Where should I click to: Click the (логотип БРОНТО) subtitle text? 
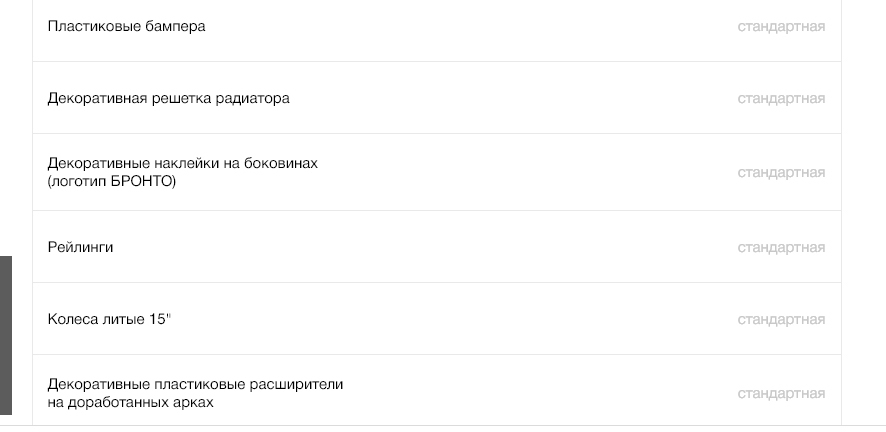tap(112, 181)
